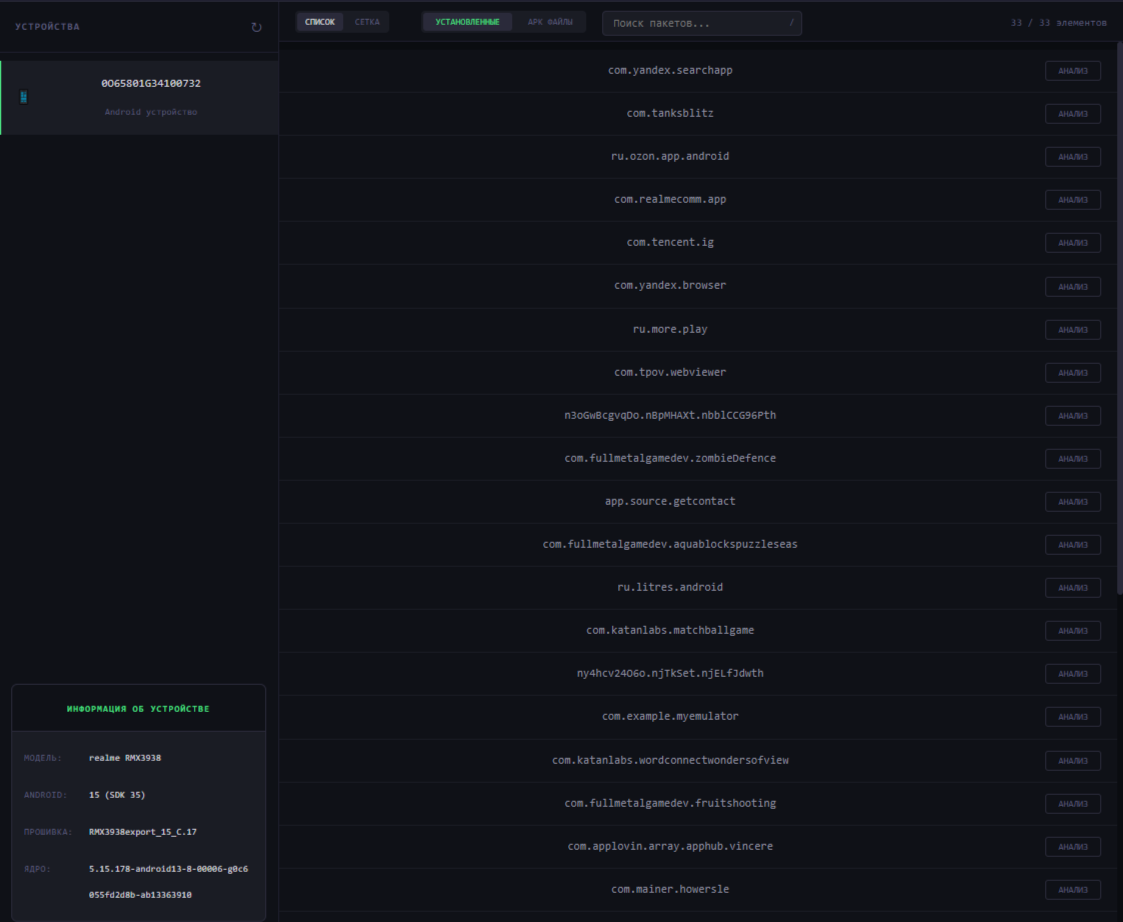Click Анализ for ru.litres.android

(1072, 587)
